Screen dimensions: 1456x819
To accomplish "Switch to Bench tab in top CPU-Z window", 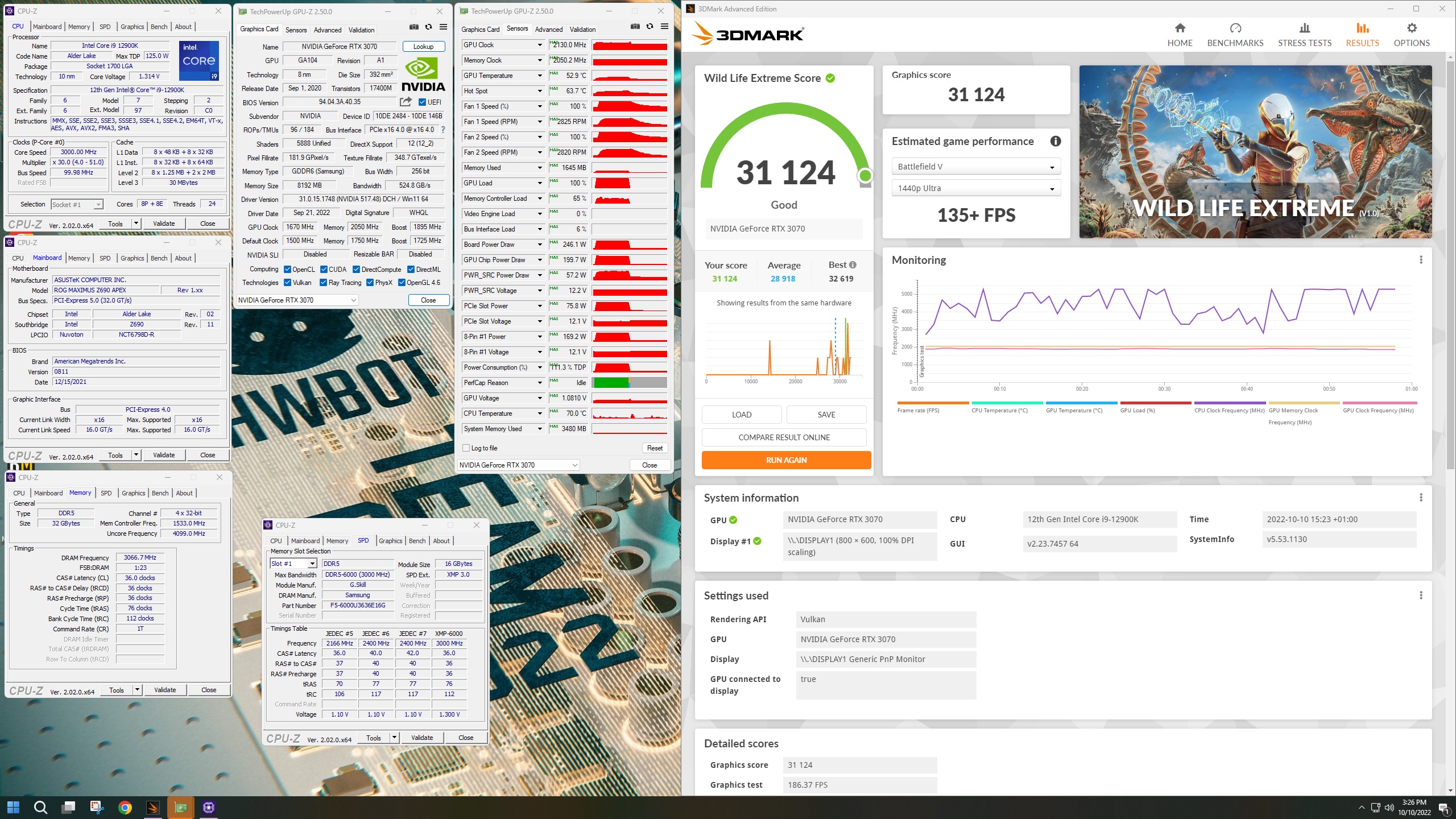I will coord(159,27).
